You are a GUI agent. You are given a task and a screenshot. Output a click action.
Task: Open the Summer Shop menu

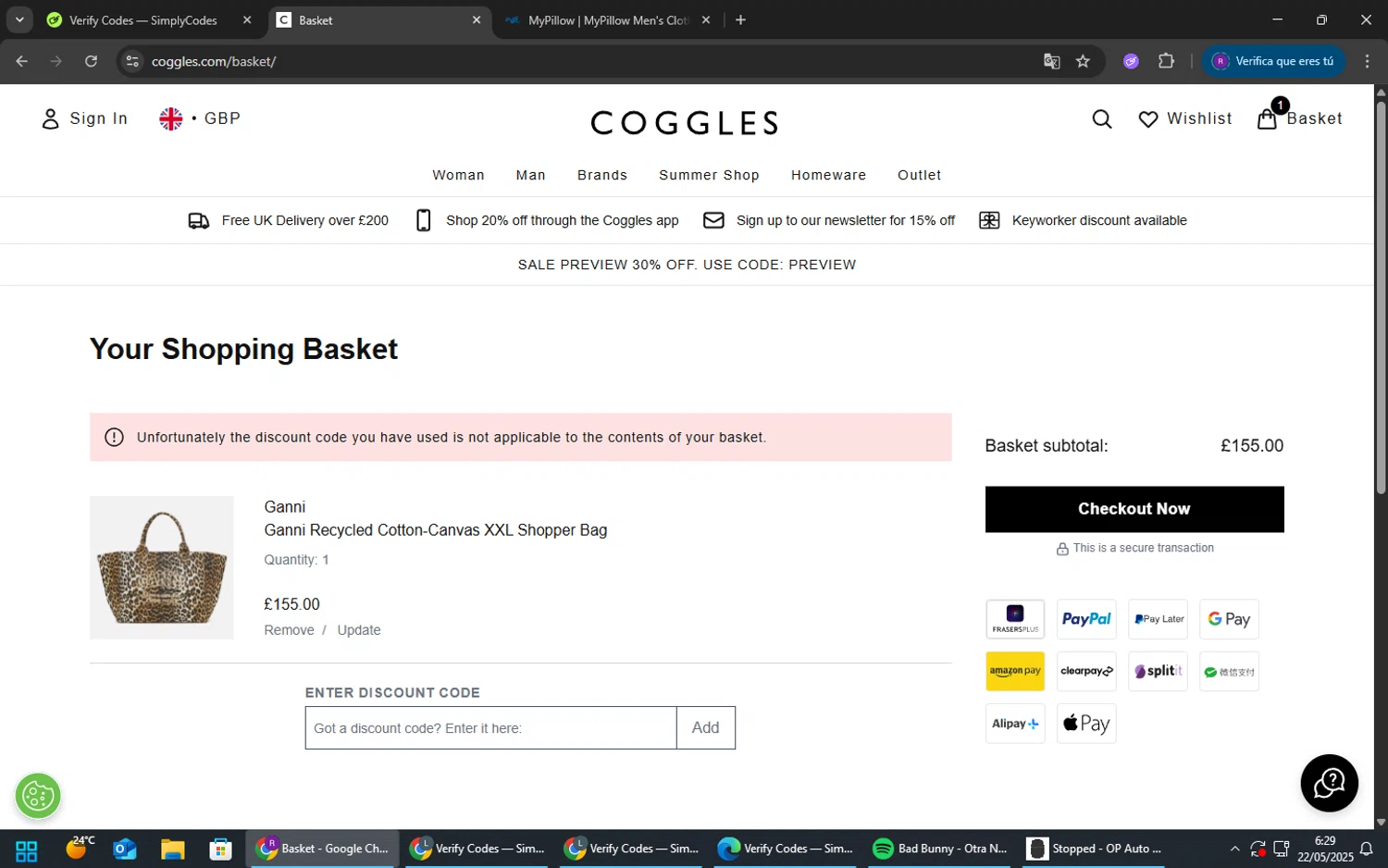pos(709,175)
